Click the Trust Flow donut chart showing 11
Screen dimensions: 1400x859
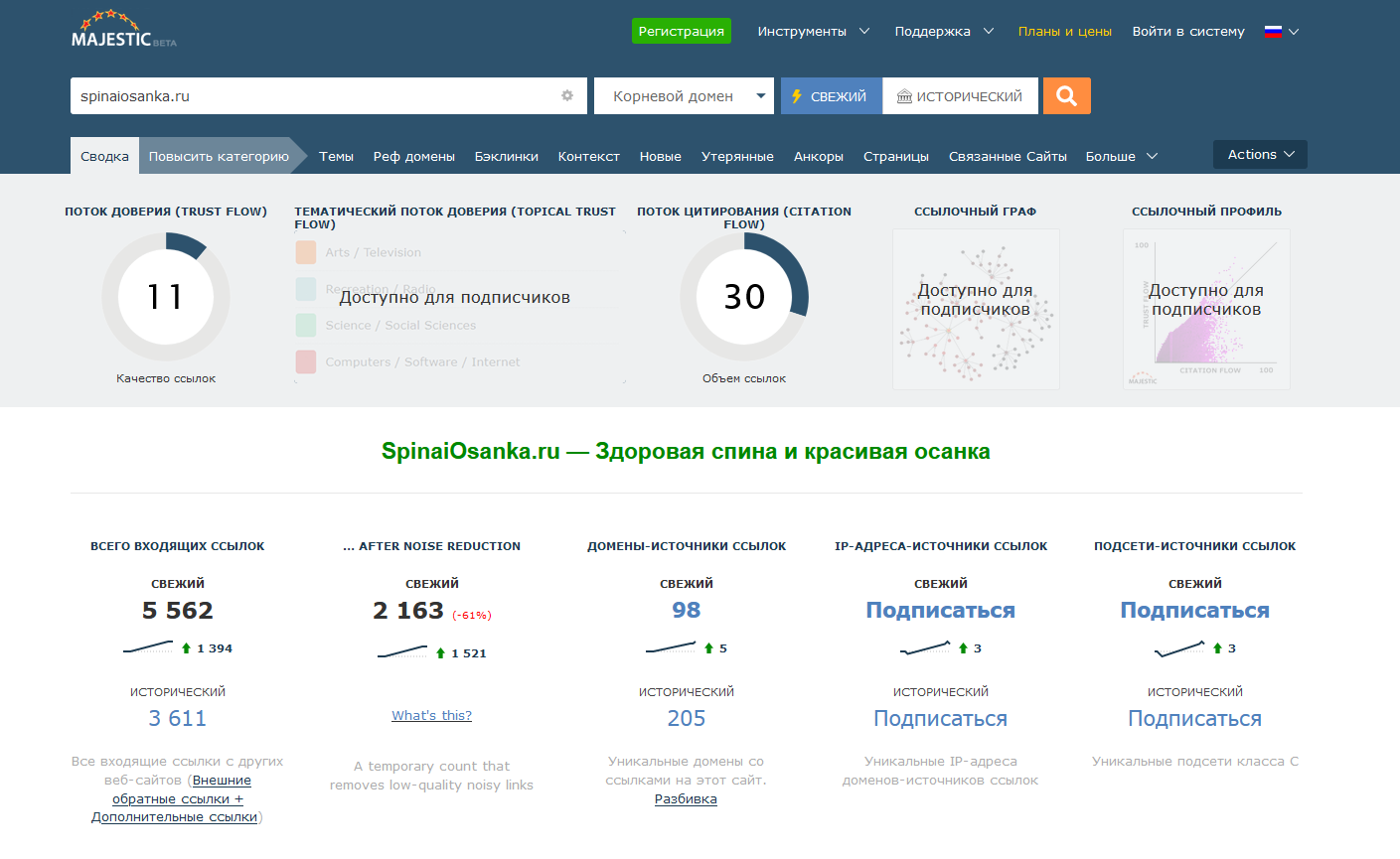(x=166, y=297)
